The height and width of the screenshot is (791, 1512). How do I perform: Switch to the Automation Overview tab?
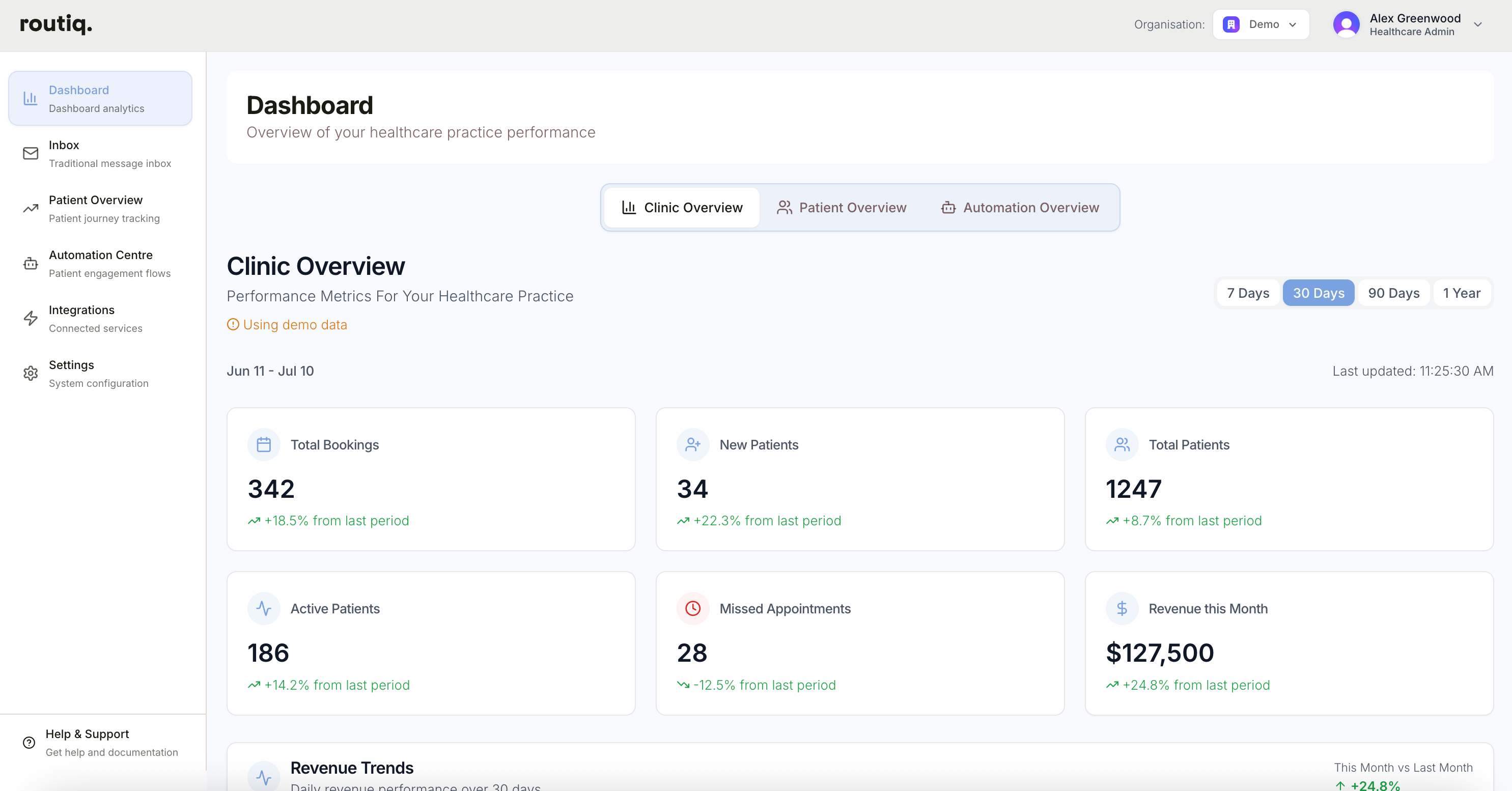[x=1020, y=208]
